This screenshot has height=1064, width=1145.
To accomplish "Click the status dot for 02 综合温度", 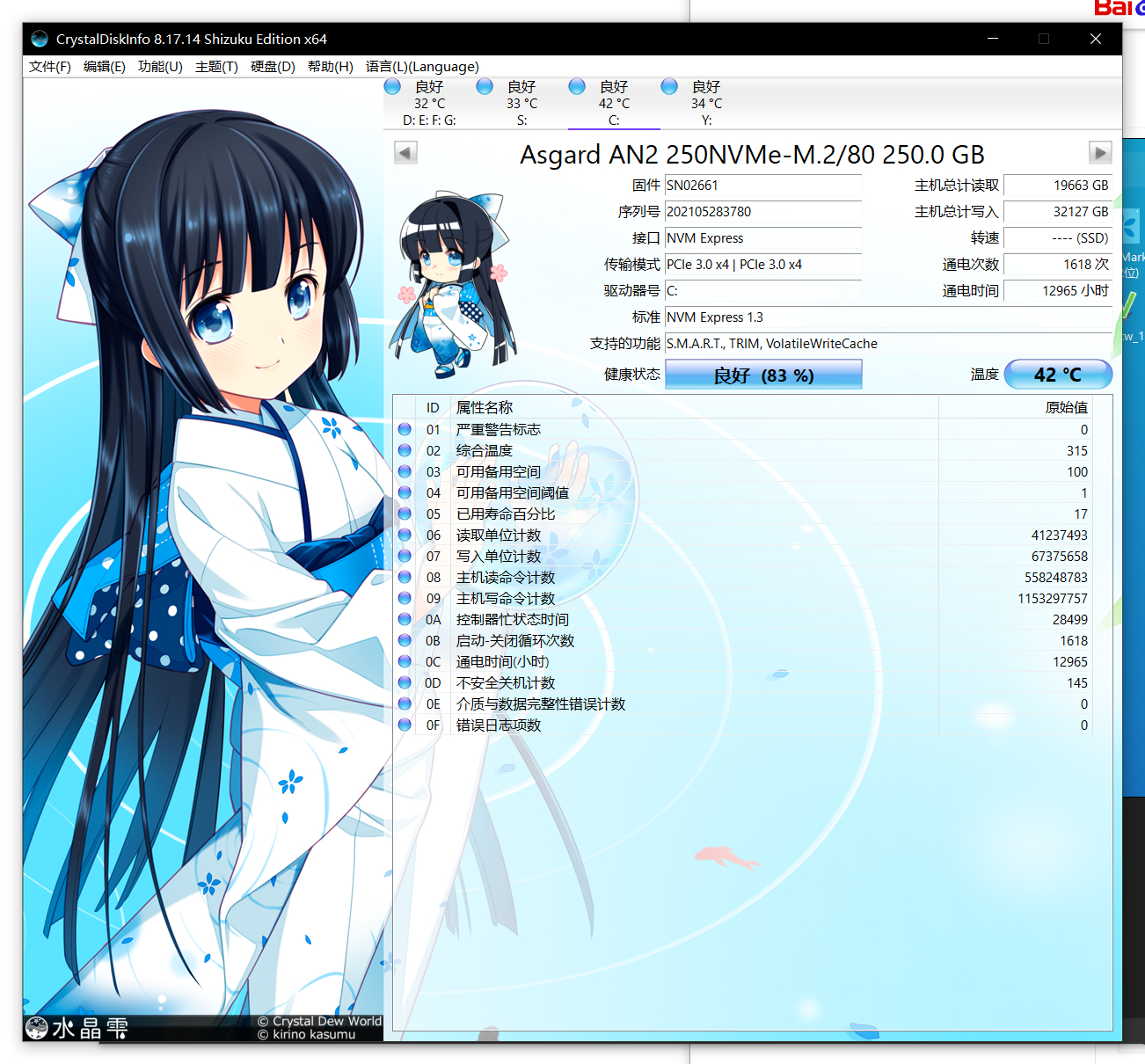I will (x=405, y=450).
